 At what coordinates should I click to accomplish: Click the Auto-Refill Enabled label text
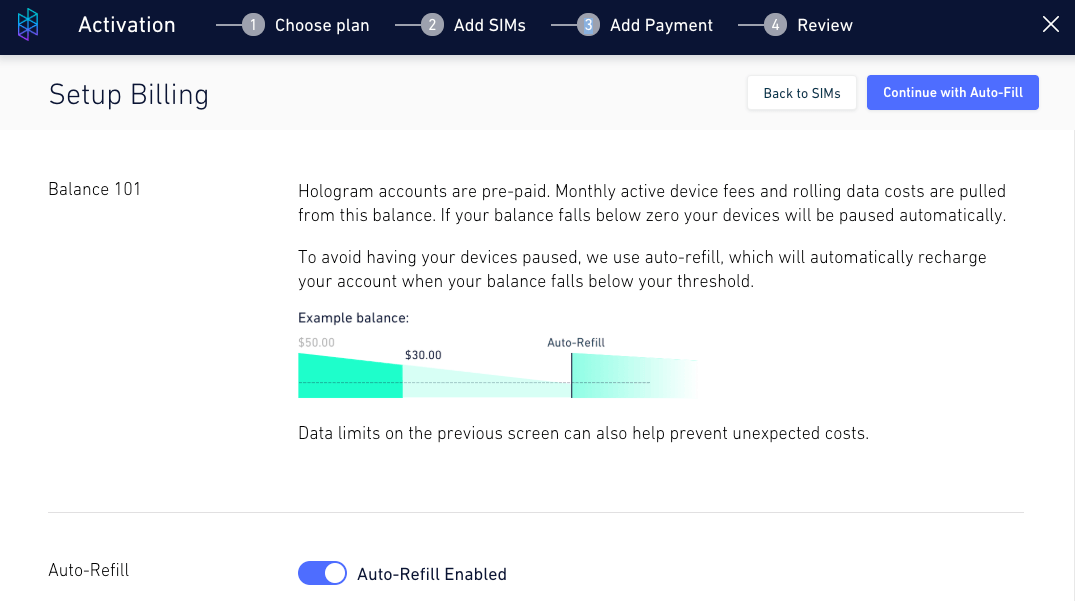432,574
